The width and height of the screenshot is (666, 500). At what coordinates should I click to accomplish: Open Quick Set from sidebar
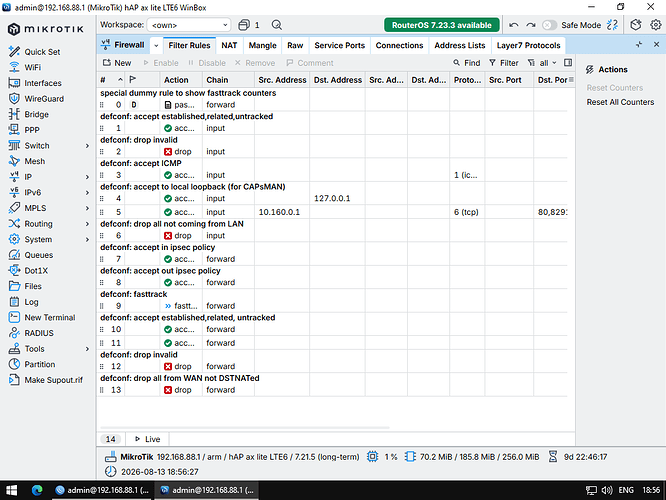click(42, 52)
